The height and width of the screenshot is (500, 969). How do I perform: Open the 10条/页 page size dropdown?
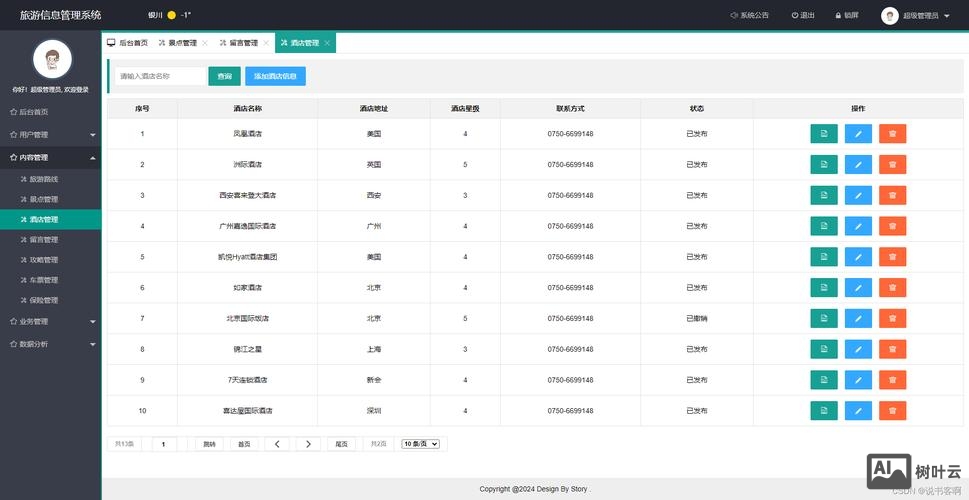click(420, 444)
